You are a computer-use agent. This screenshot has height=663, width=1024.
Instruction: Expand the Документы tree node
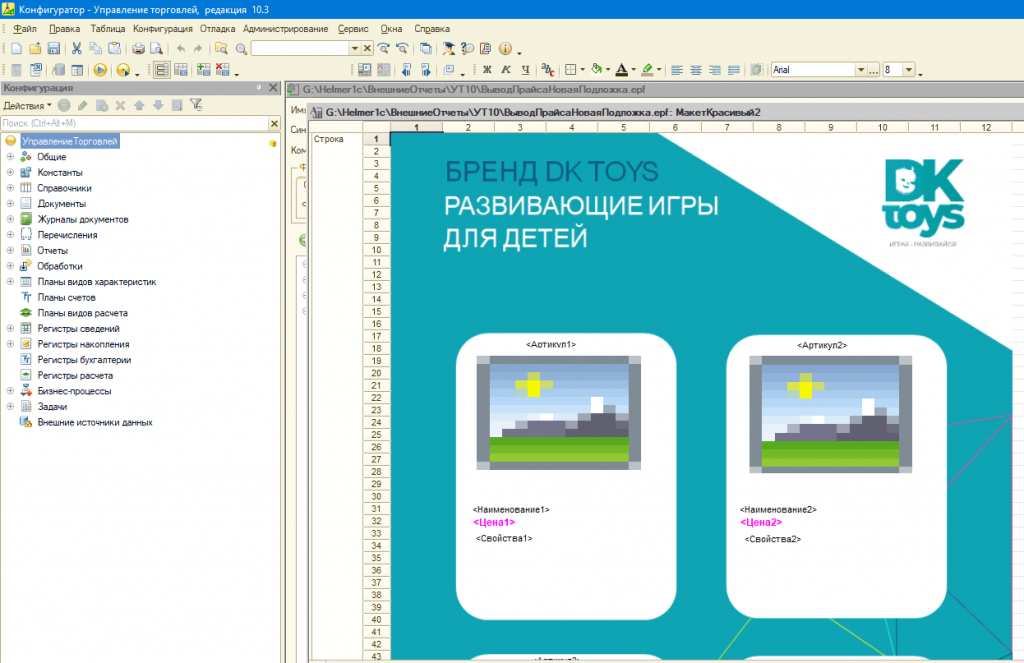(x=10, y=204)
